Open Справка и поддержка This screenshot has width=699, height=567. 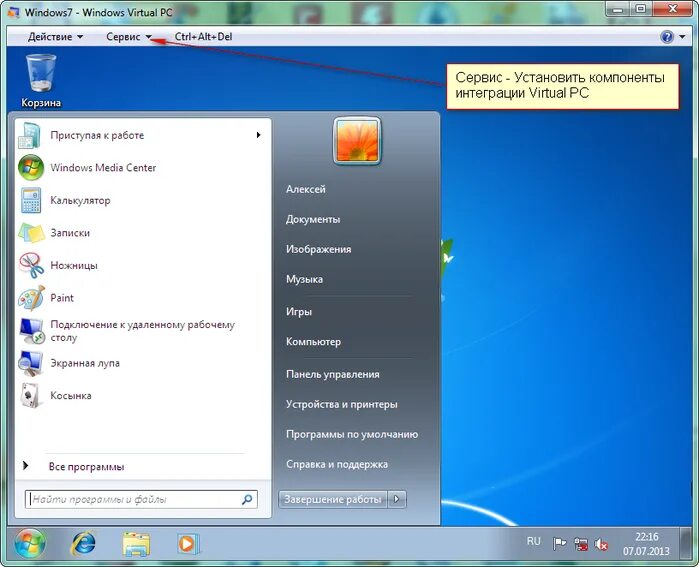(x=337, y=464)
